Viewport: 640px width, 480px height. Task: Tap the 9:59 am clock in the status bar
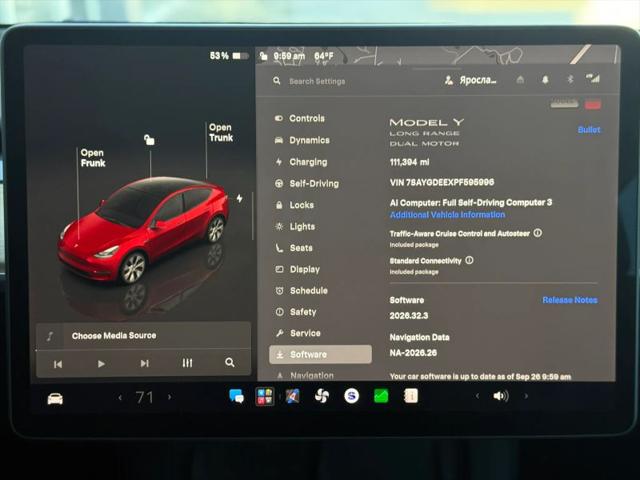(x=289, y=56)
